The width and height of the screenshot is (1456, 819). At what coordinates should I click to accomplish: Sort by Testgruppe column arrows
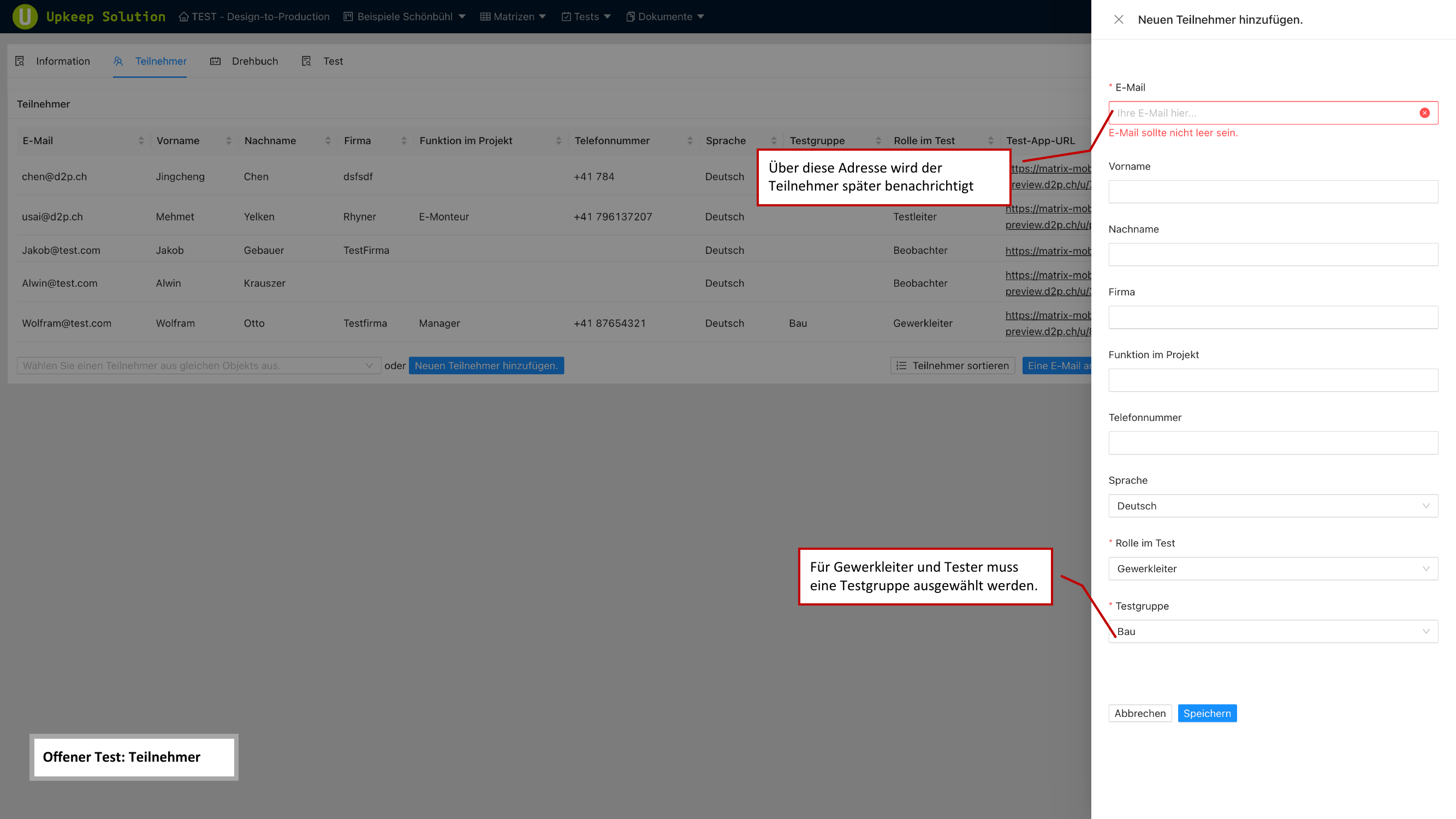[x=878, y=141]
